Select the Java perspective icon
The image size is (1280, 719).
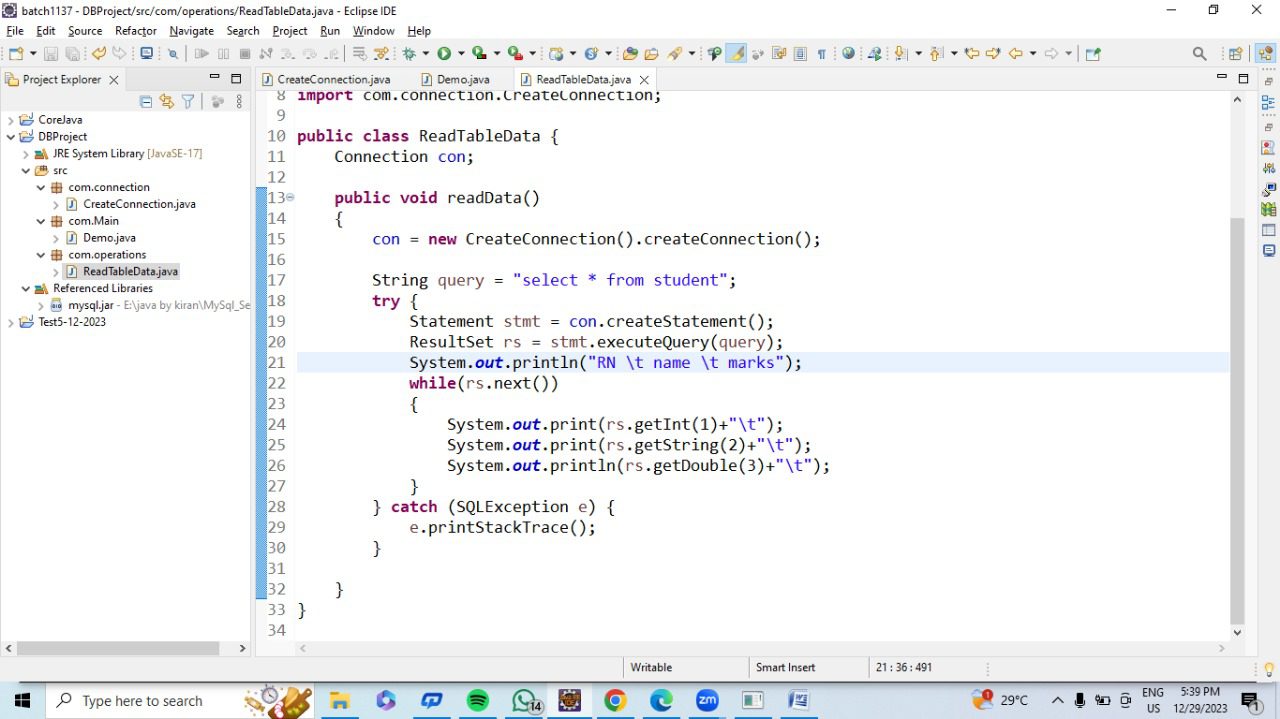[1266, 54]
